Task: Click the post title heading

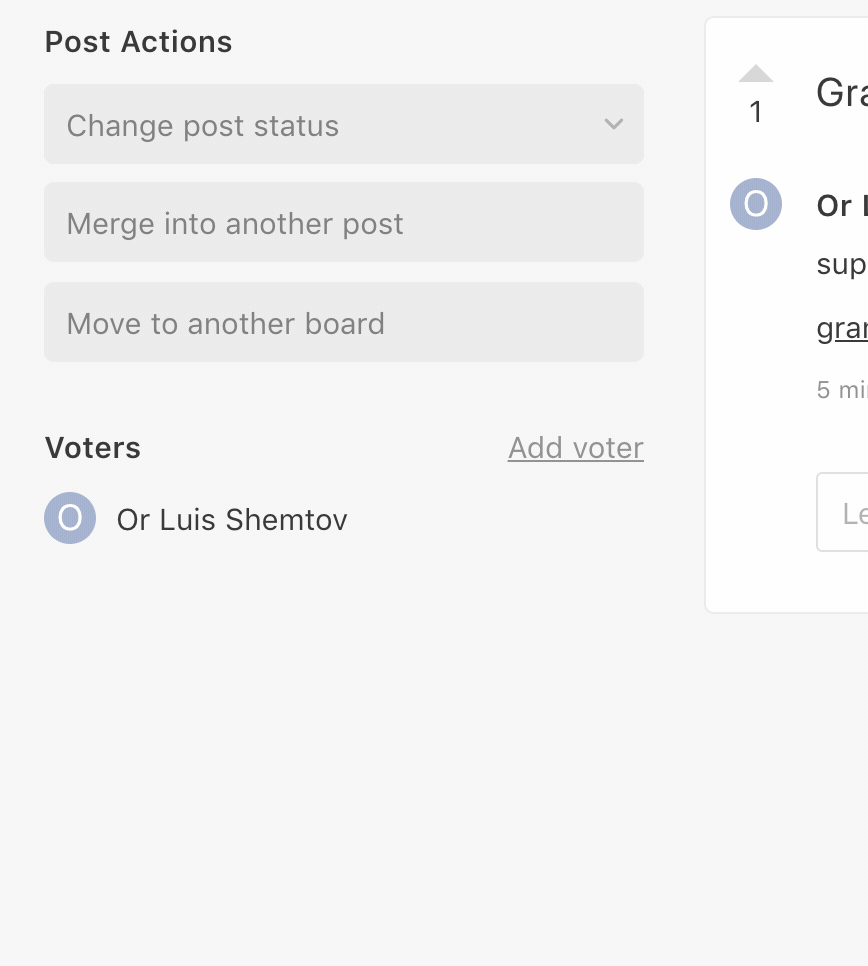Action: pyautogui.click(x=842, y=92)
